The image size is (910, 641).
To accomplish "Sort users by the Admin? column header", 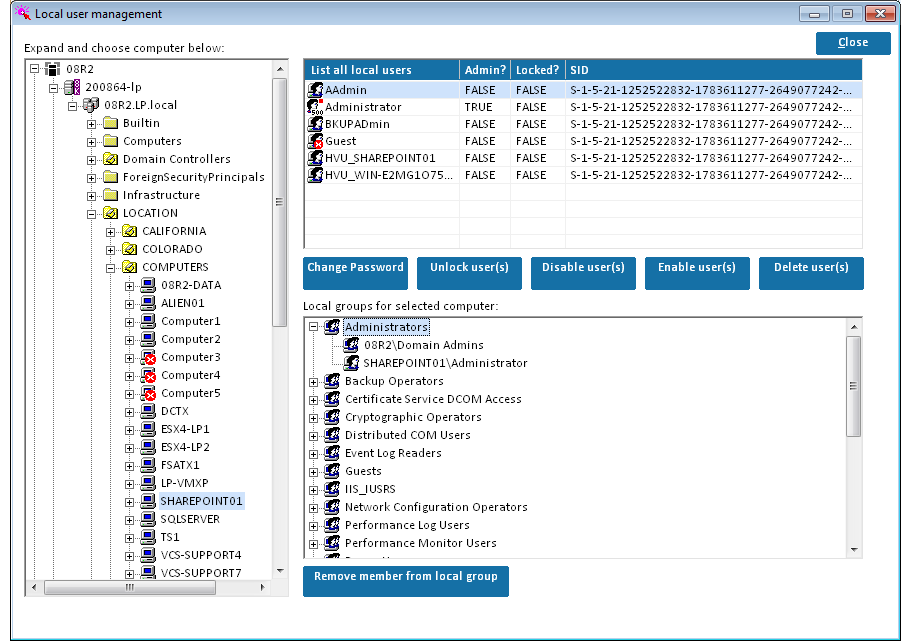I will [x=484, y=70].
